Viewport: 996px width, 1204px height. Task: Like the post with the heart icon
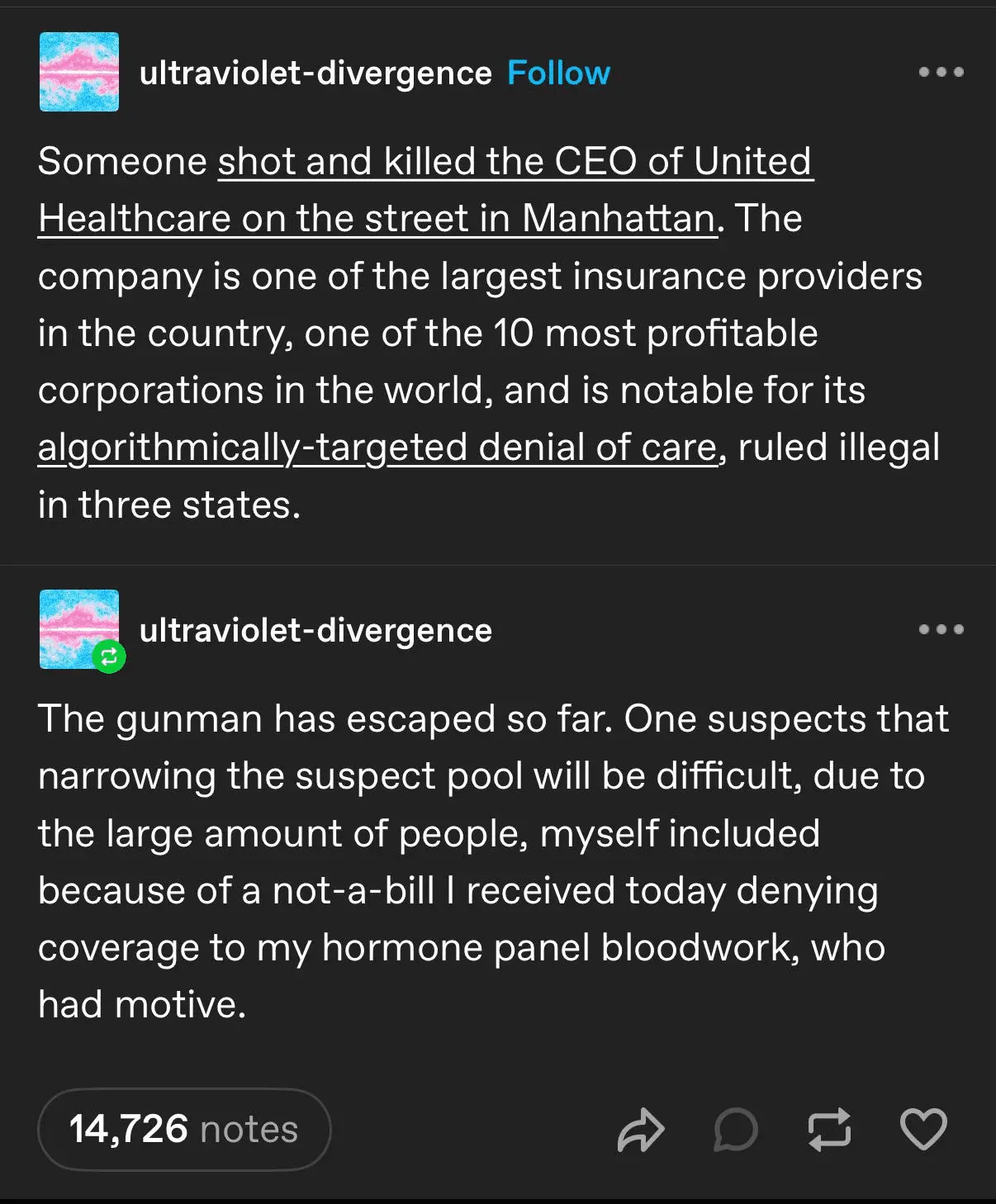tap(922, 1130)
